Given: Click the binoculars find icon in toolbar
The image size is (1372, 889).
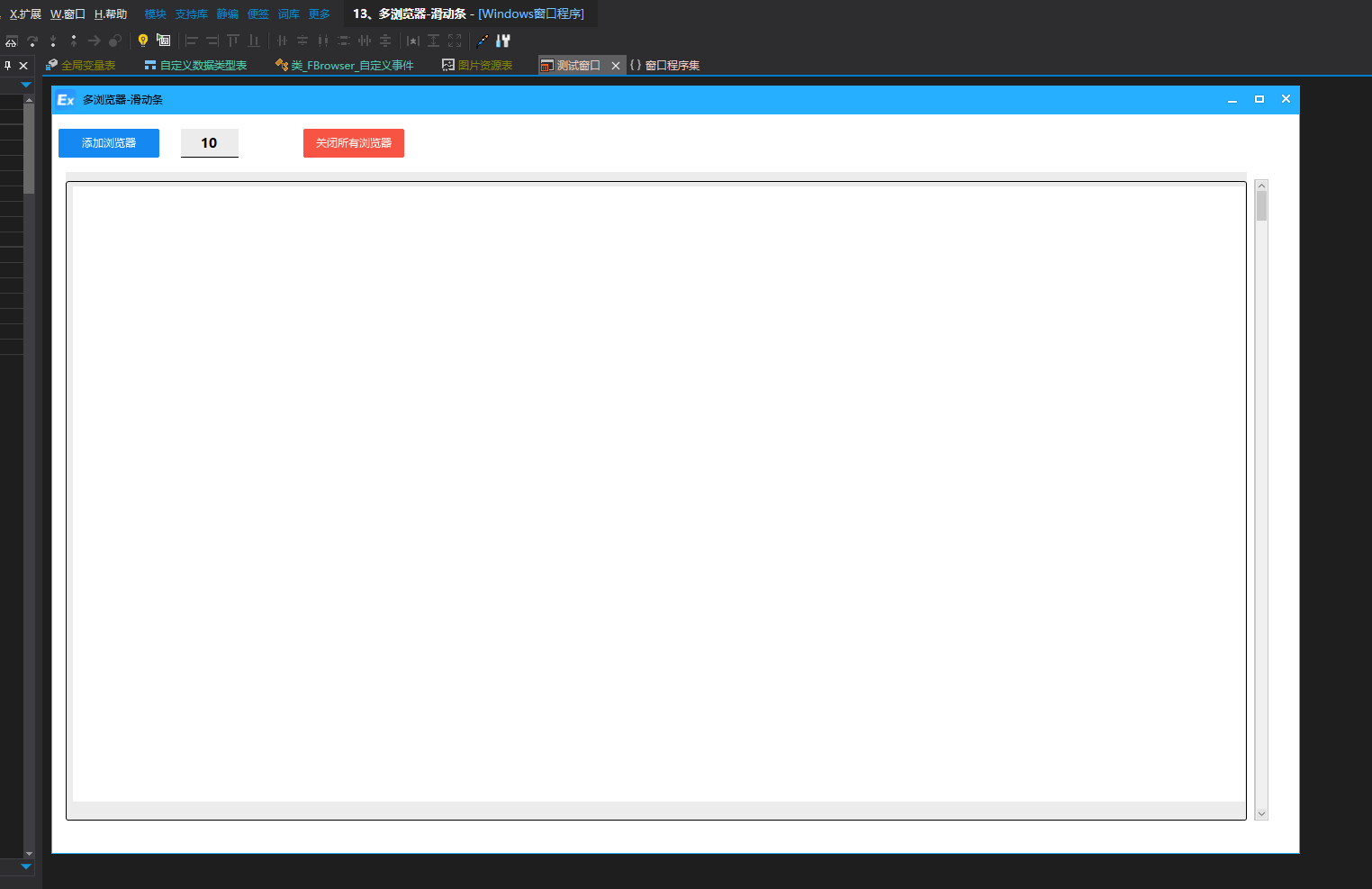Looking at the screenshot, I should 11,41.
